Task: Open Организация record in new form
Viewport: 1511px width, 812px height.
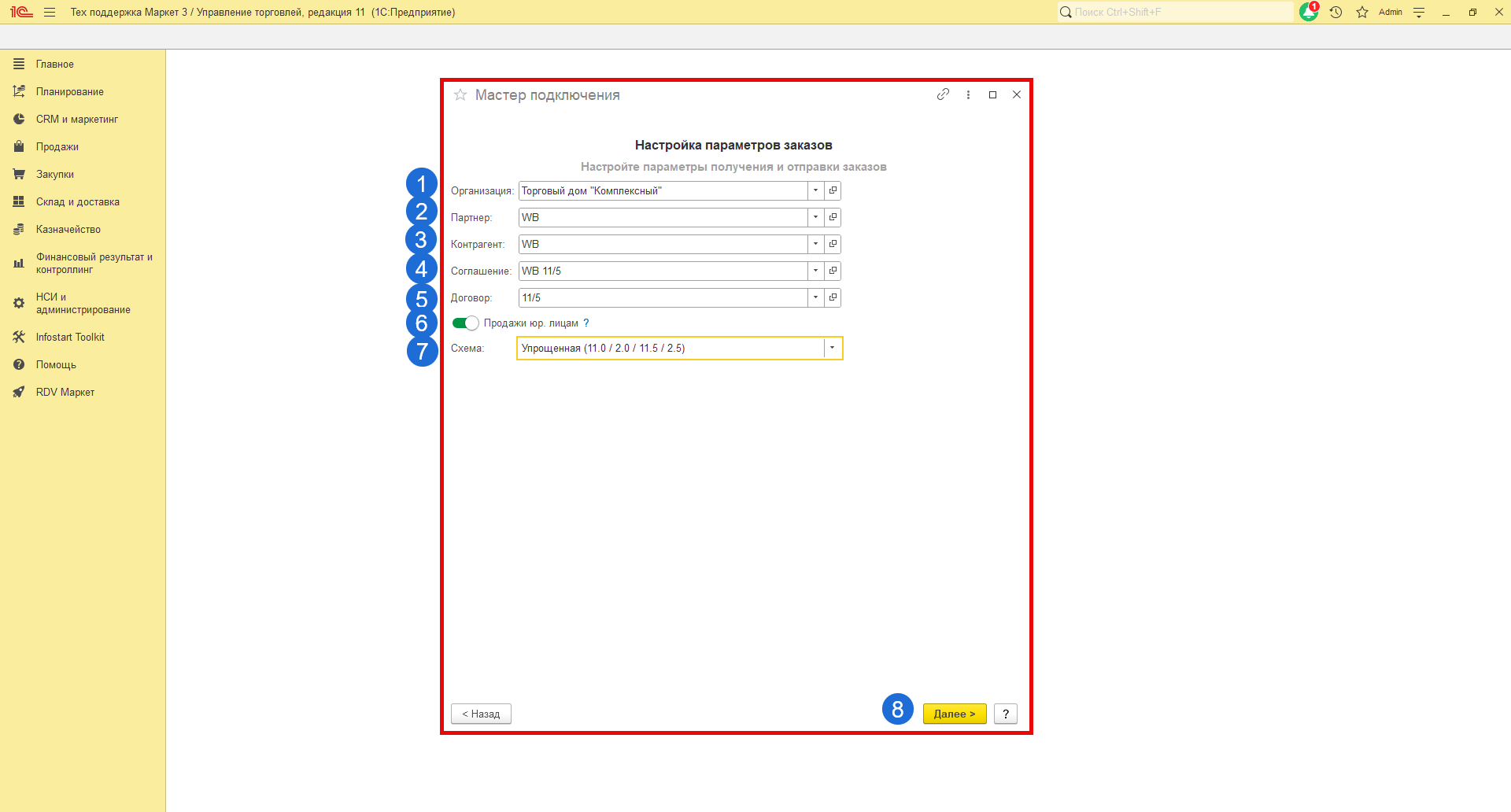Action: (x=833, y=190)
